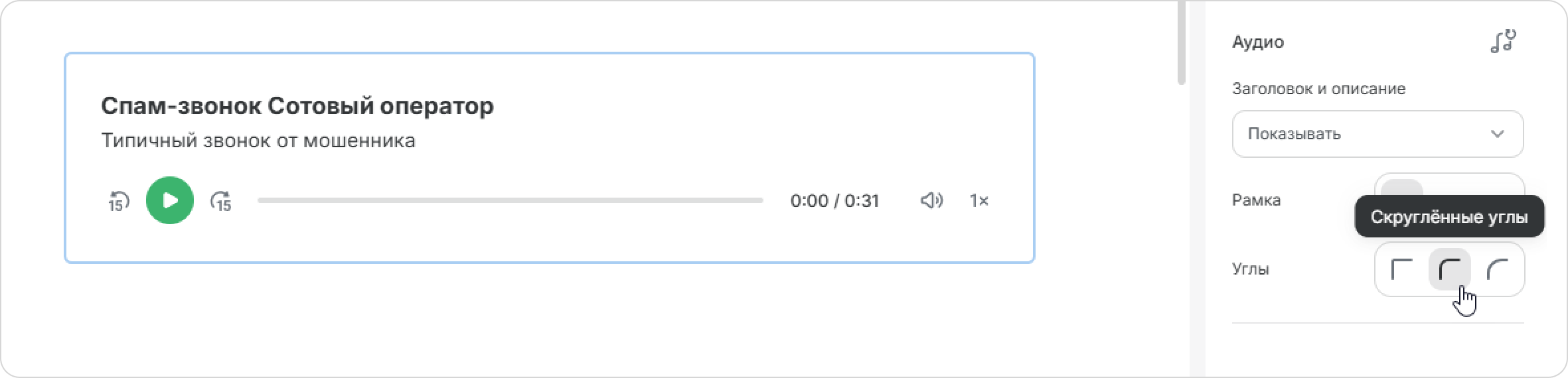Select square corners option
The height and width of the screenshot is (378, 1568).
point(1402,269)
